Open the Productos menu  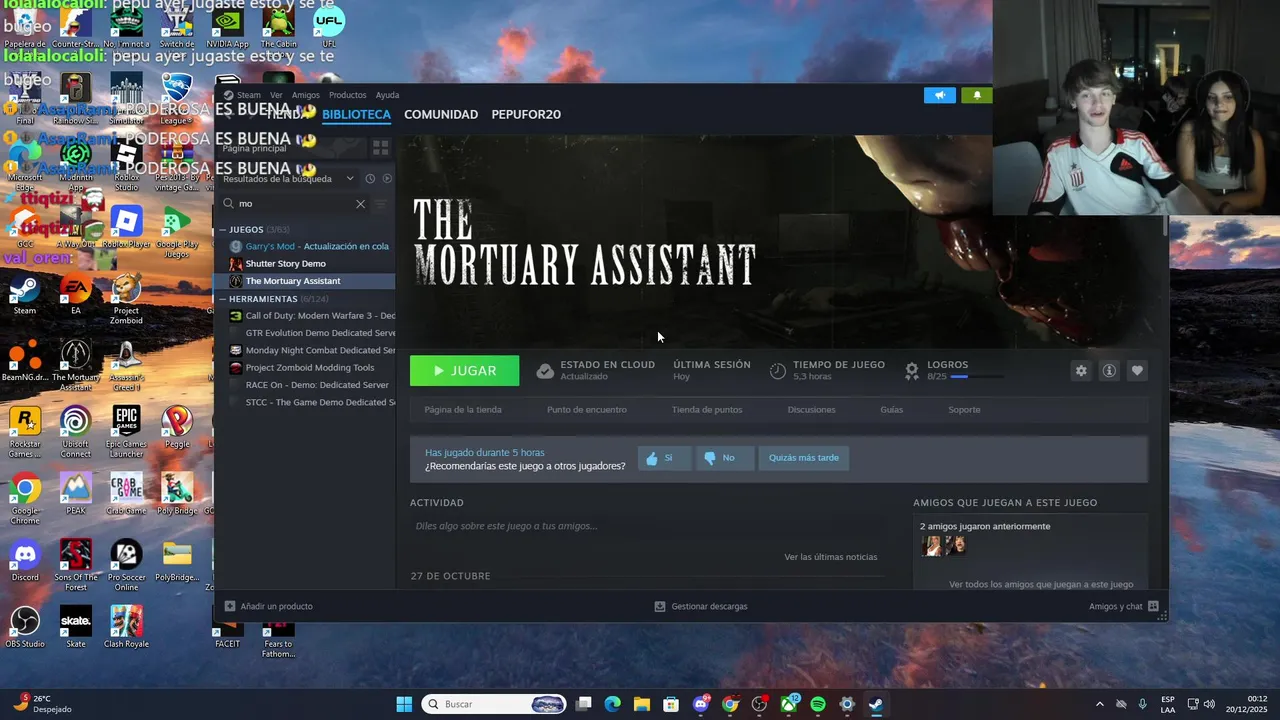[348, 95]
